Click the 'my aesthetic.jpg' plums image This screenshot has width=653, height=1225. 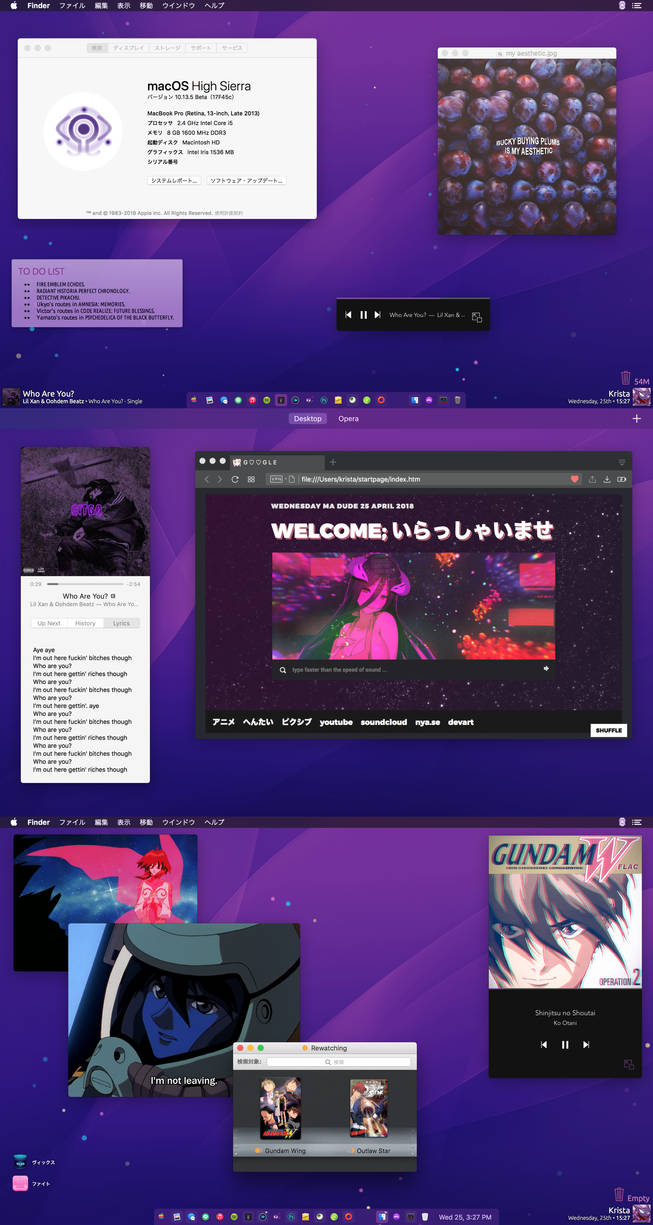point(527,146)
